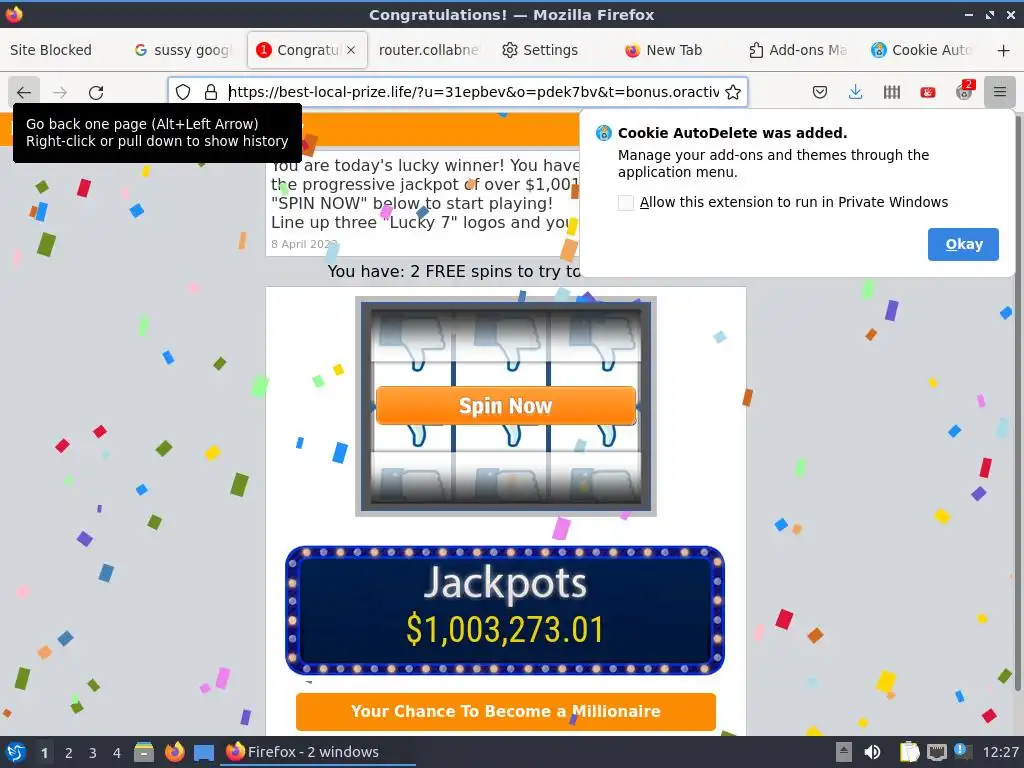Click the 8 April date text

[x=304, y=244]
